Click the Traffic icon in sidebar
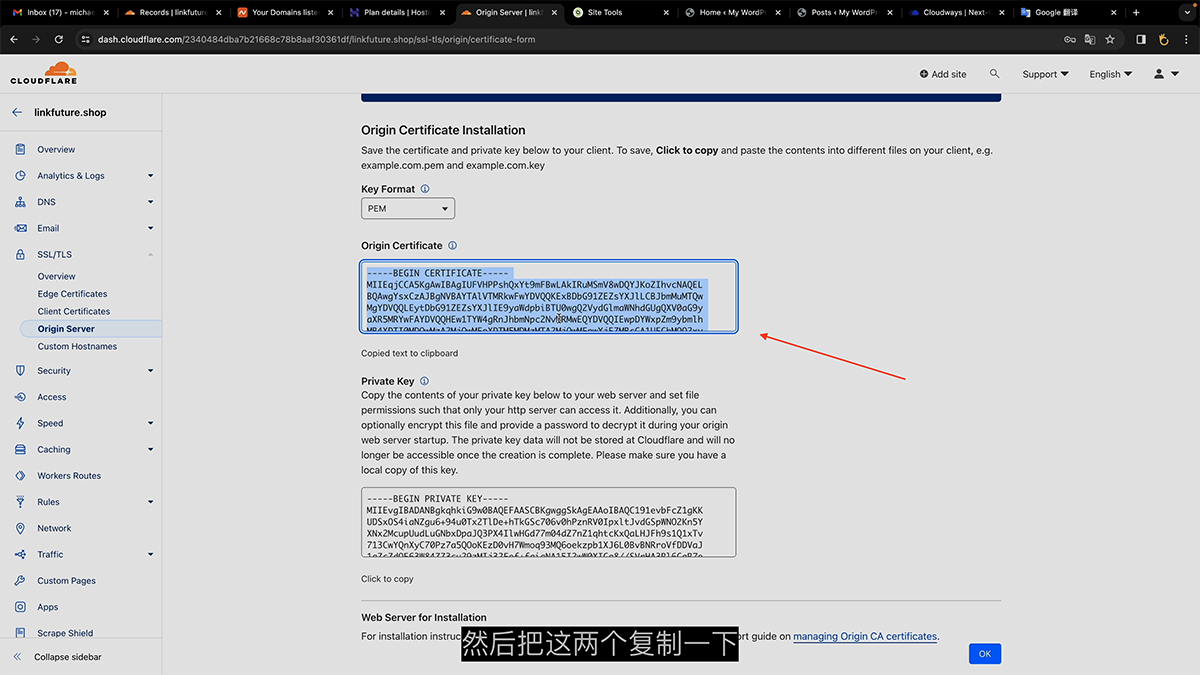The height and width of the screenshot is (675, 1200). [20, 554]
